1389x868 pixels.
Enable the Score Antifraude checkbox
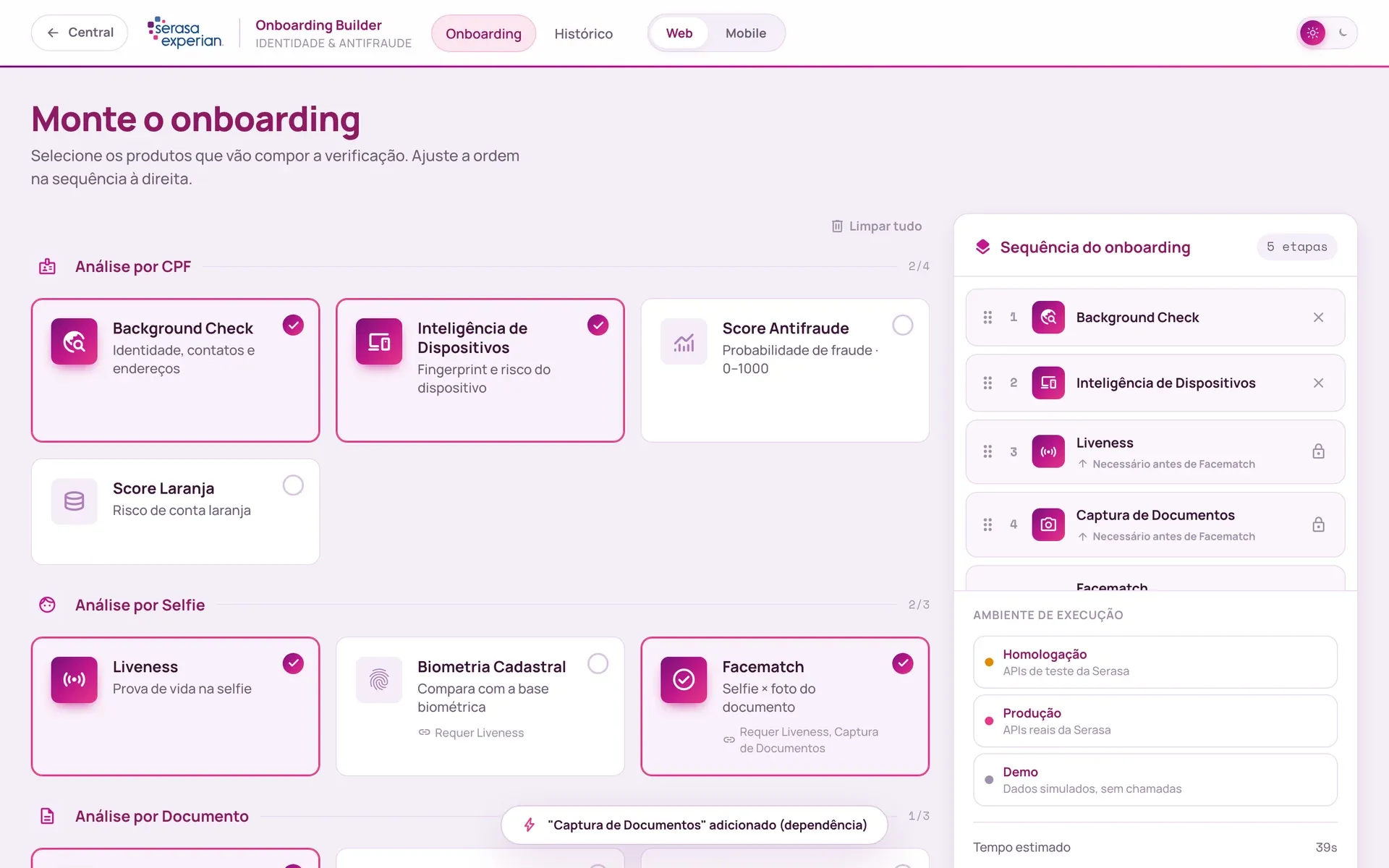[902, 325]
